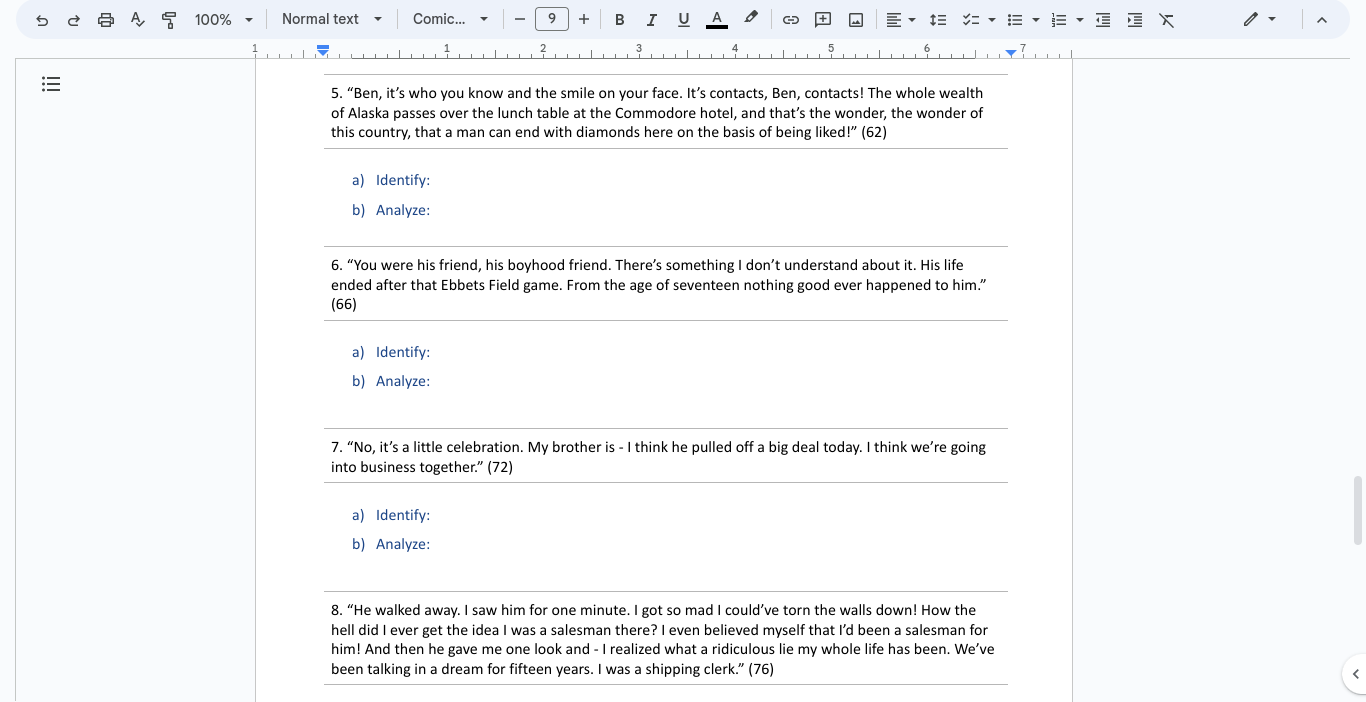Click page reference "(66)" in quote 6

point(344,304)
